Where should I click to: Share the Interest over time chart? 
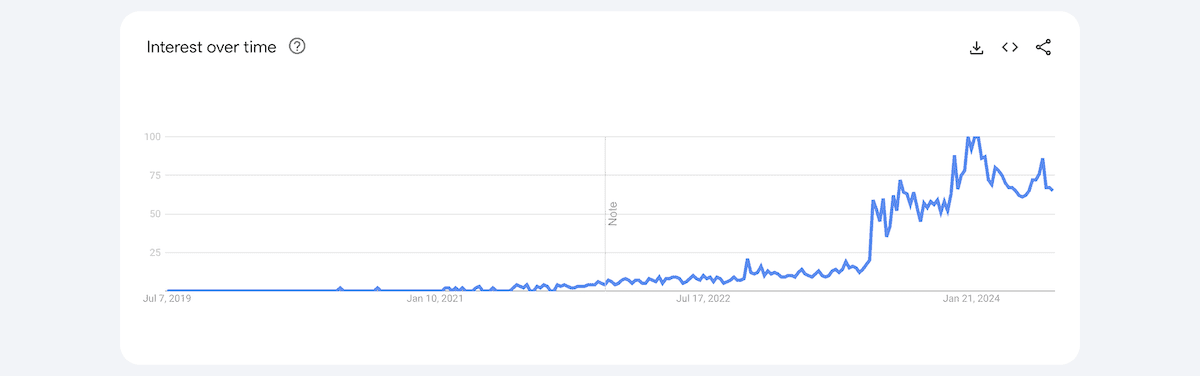pyautogui.click(x=1043, y=47)
